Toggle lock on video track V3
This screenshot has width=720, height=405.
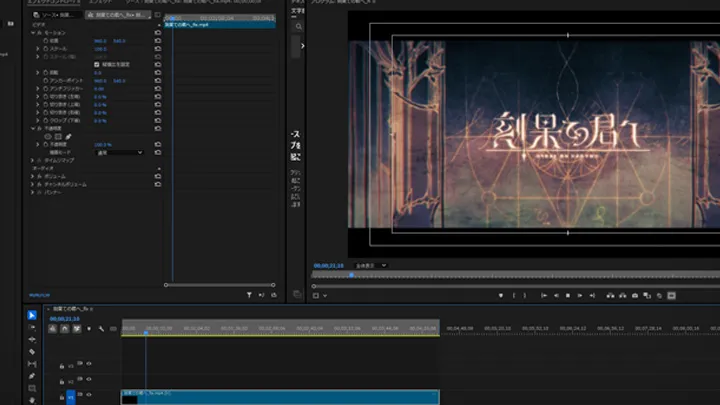pyautogui.click(x=62, y=366)
